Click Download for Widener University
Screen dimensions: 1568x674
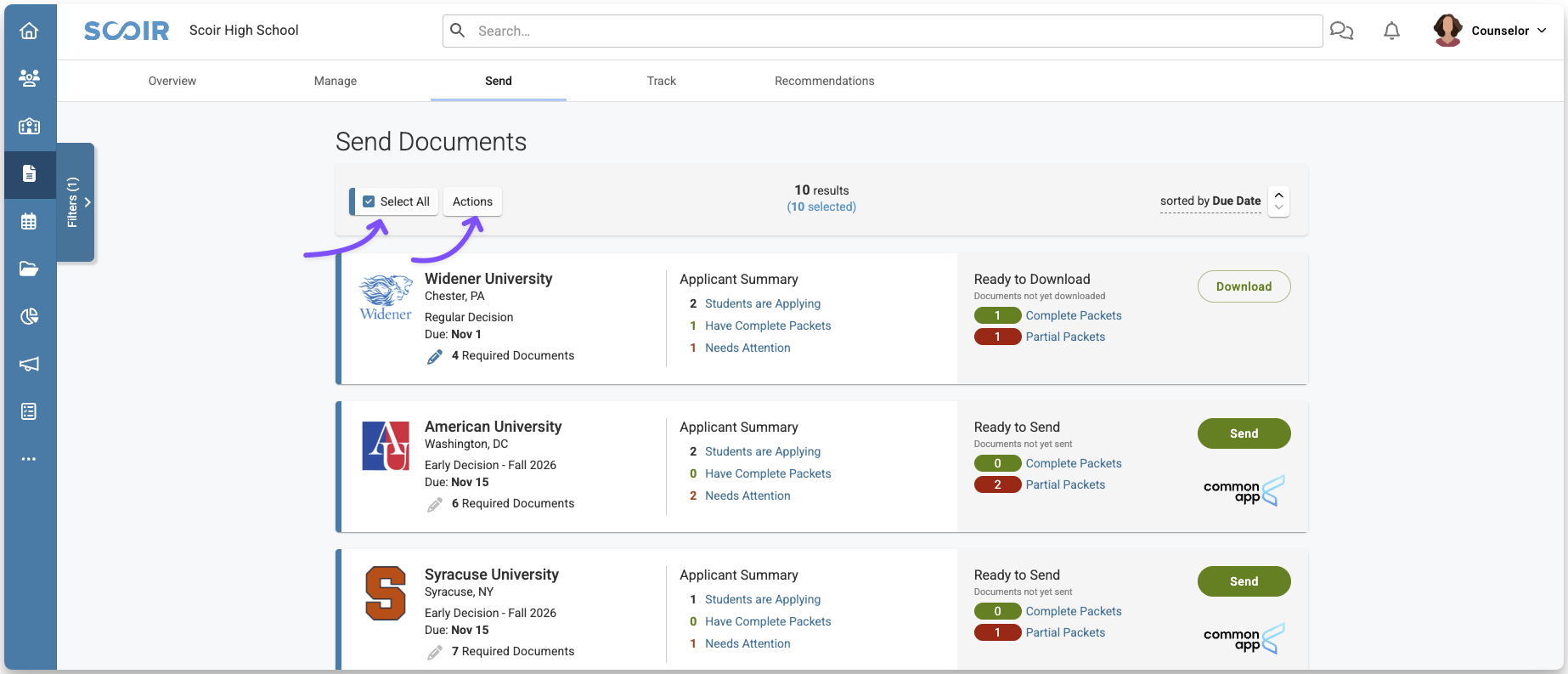pos(1244,286)
